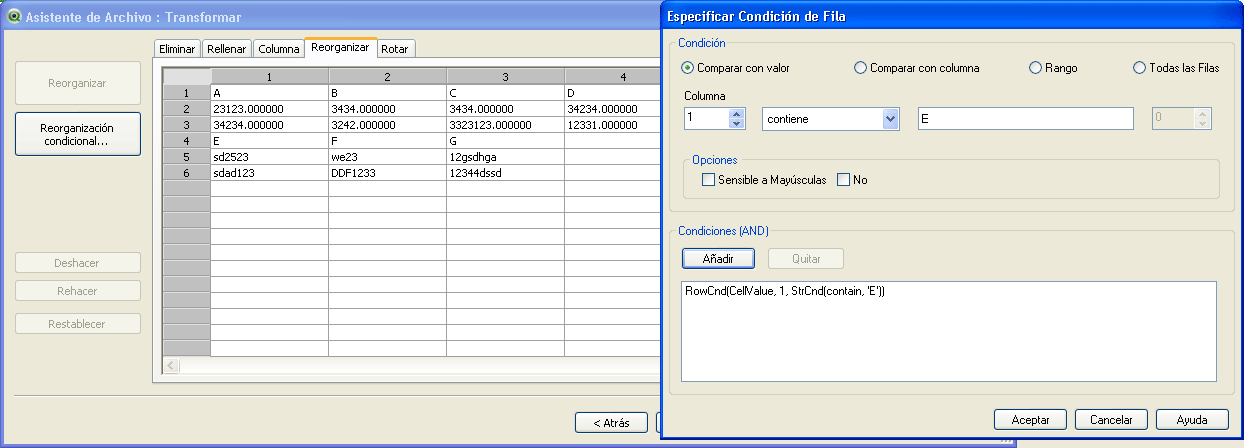The height and width of the screenshot is (448, 1244).
Task: Open Ayuda for the condition dialog
Action: (1192, 419)
